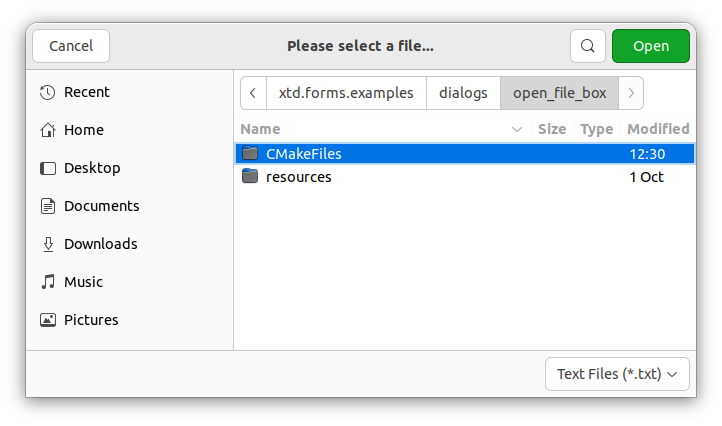This screenshot has width=722, height=426.
Task: Go to Home folder in sidebar
Action: click(x=83, y=130)
